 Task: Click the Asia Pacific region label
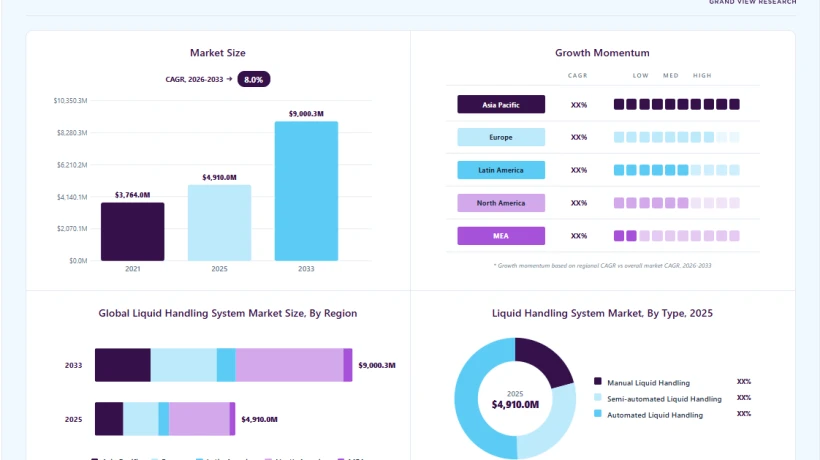[x=501, y=105]
